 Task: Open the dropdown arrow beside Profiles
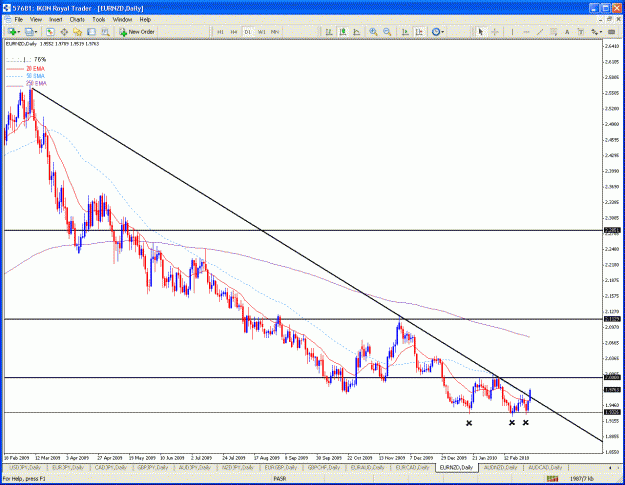click(x=36, y=32)
